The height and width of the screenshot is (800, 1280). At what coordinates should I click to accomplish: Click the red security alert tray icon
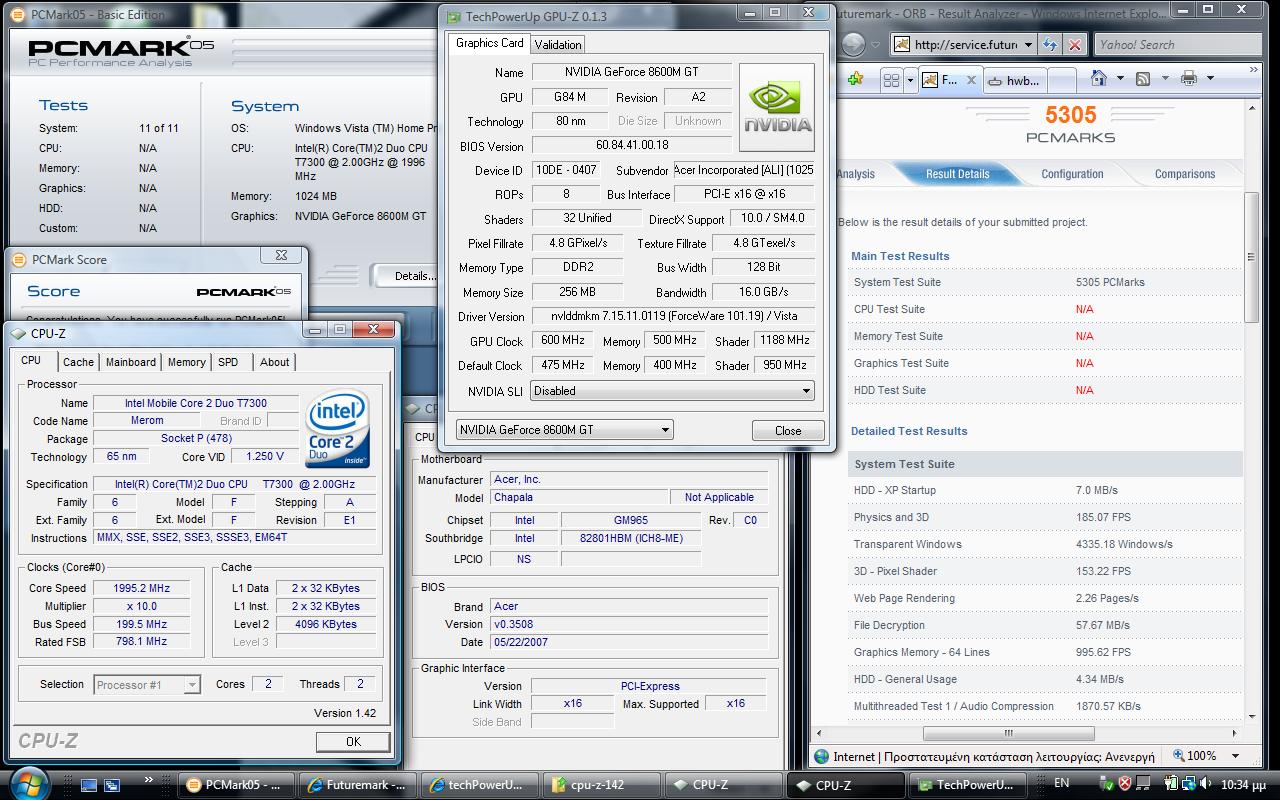tap(1124, 784)
